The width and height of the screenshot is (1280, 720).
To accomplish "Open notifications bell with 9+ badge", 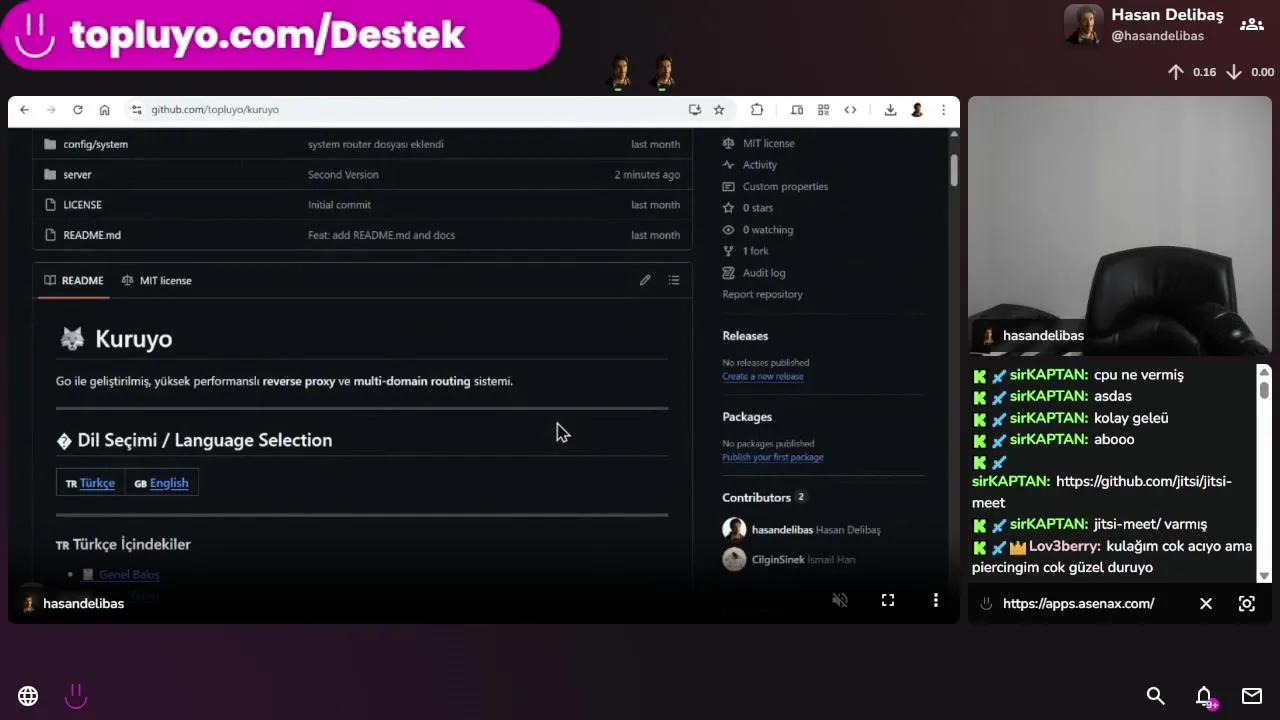I will tap(1205, 697).
